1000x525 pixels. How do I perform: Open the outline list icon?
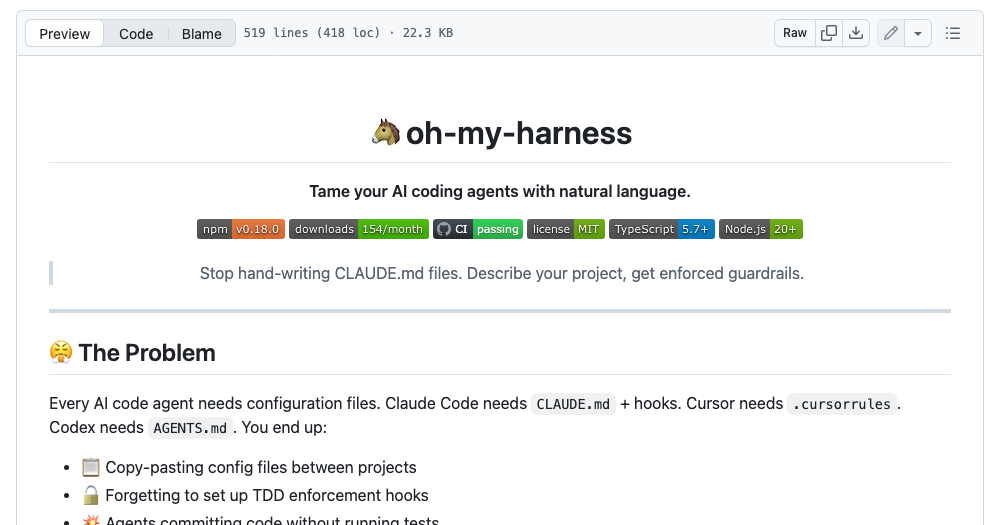(953, 33)
